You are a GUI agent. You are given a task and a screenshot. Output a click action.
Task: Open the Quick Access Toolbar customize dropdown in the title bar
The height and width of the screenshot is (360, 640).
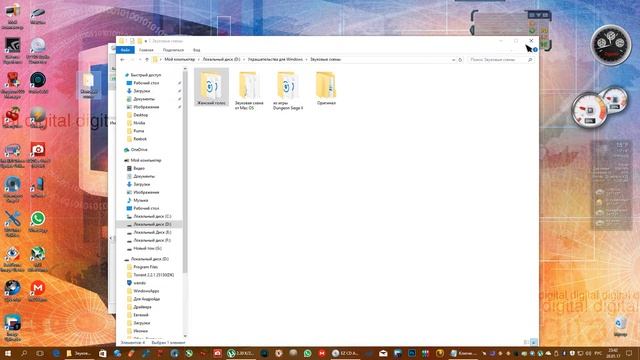point(146,41)
